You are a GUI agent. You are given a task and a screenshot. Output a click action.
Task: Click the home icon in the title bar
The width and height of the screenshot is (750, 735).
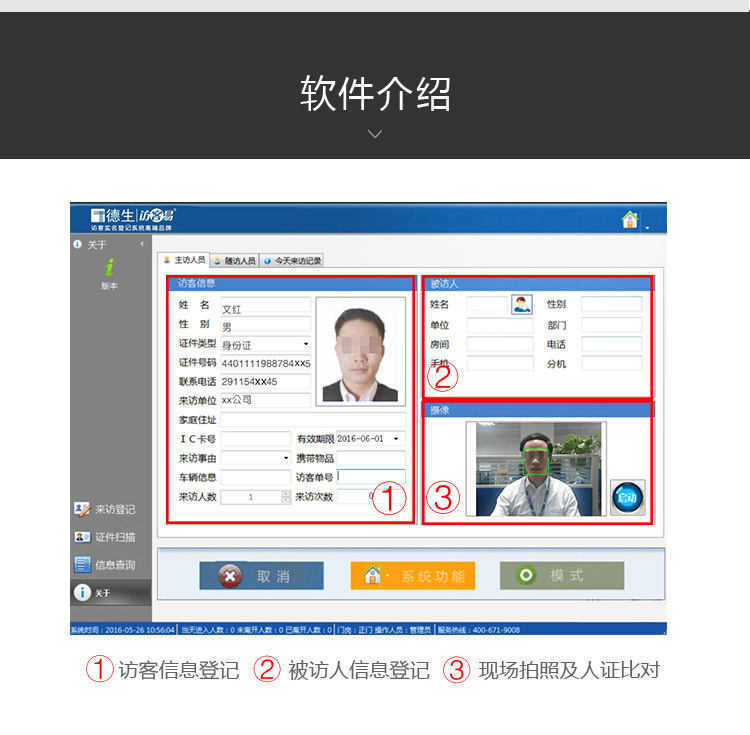coord(630,220)
